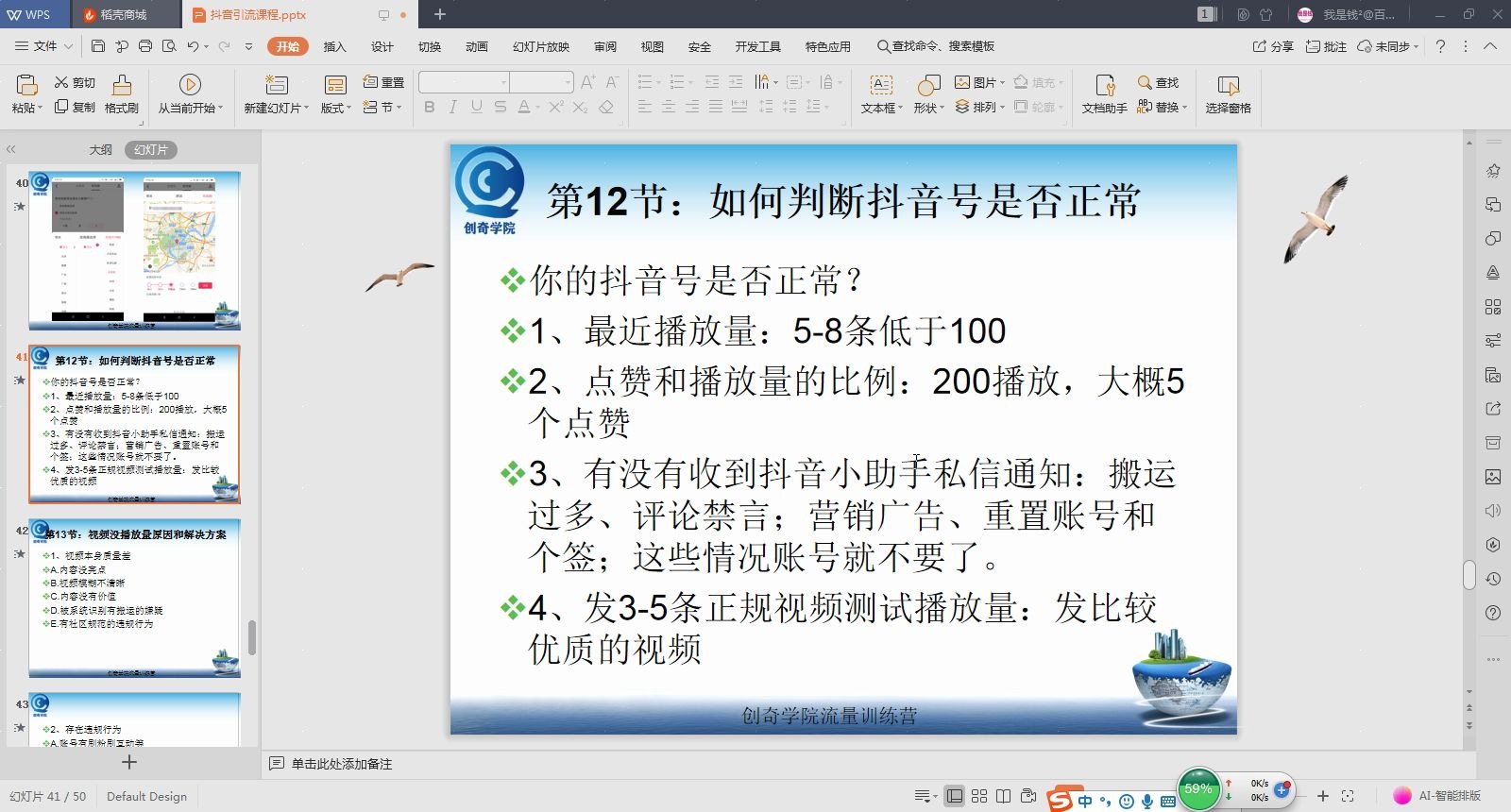Click to add notes (单击此处添加备注)
Image resolution: width=1511 pixels, height=812 pixels.
[342, 764]
